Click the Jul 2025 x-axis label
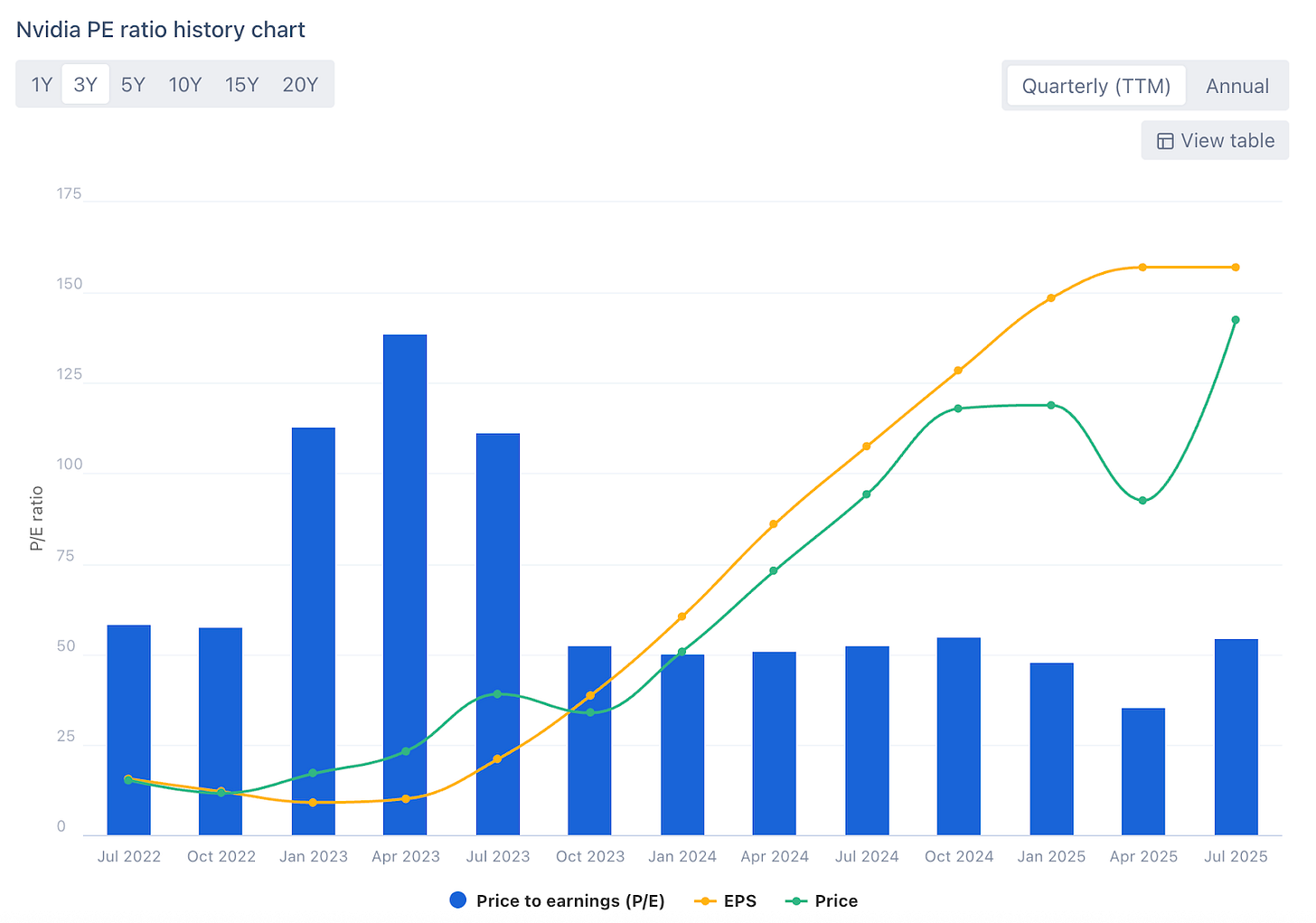This screenshot has height=923, width=1316. click(x=1236, y=856)
